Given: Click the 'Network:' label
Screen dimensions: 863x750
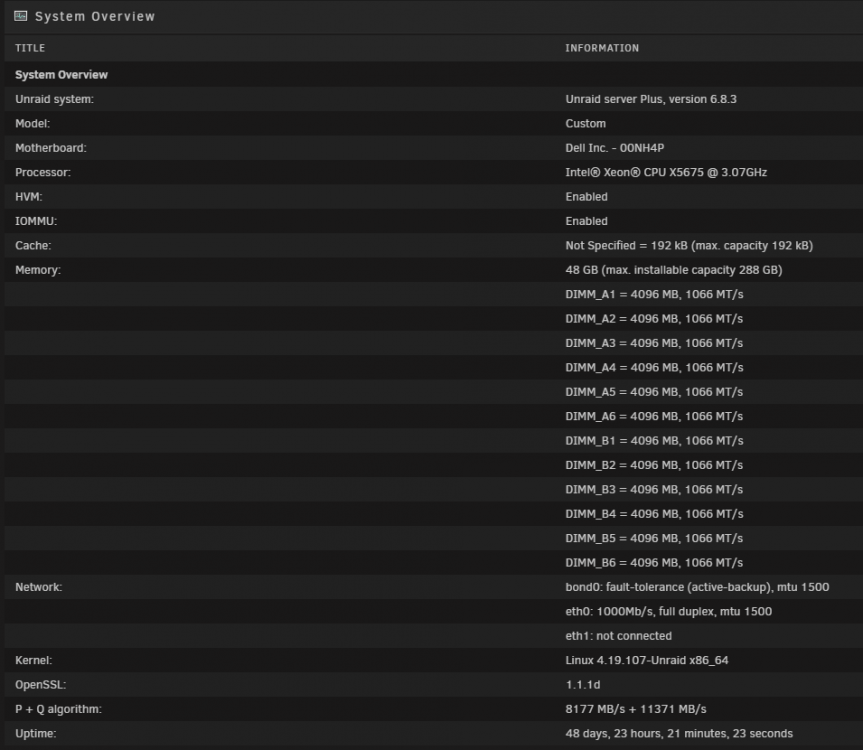Looking at the screenshot, I should [39, 587].
